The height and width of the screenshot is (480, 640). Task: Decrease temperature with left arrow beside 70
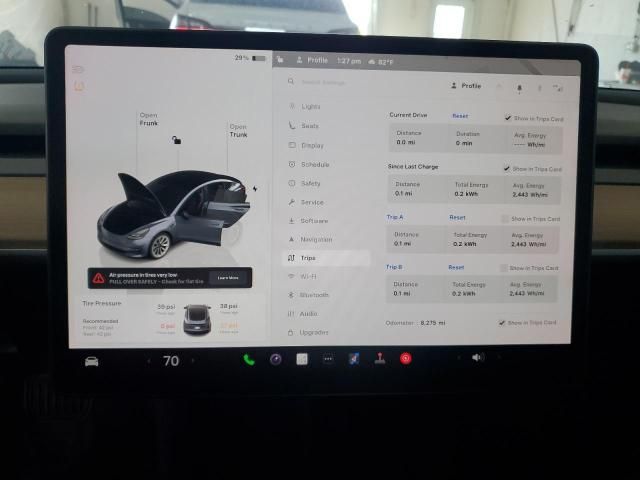coord(149,361)
